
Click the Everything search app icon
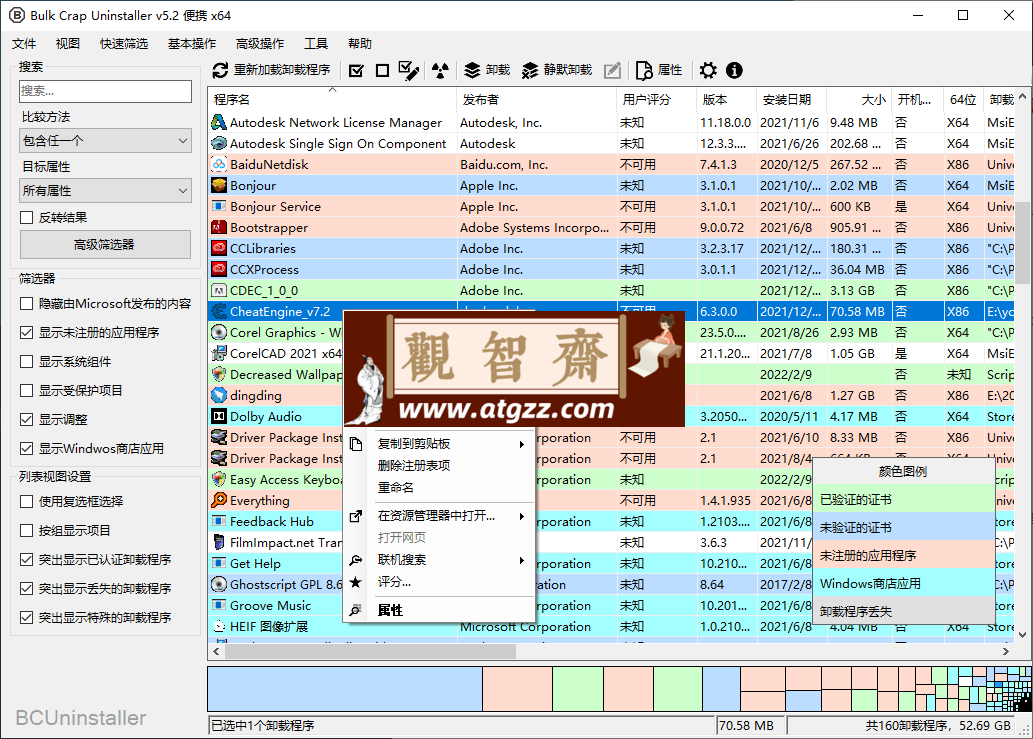coord(219,501)
